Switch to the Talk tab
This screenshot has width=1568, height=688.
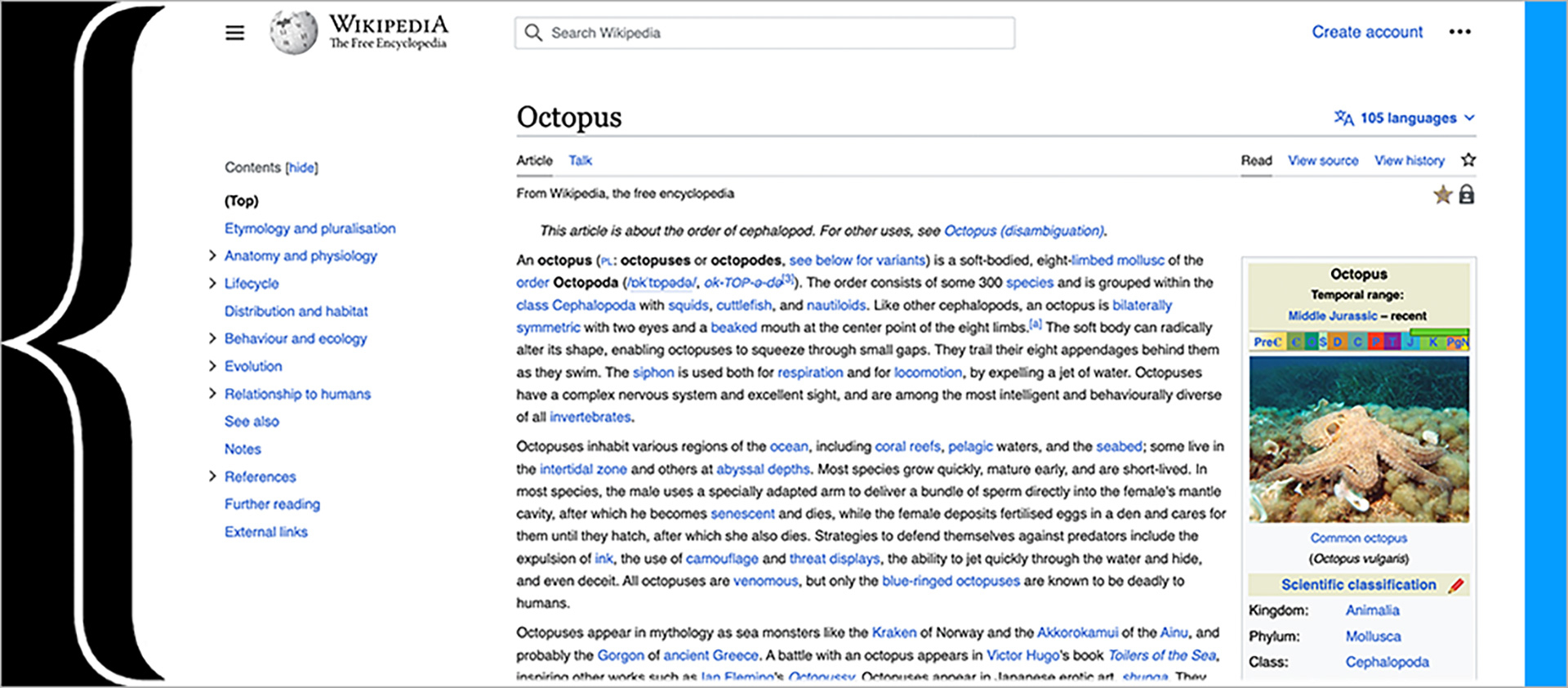[x=580, y=161]
